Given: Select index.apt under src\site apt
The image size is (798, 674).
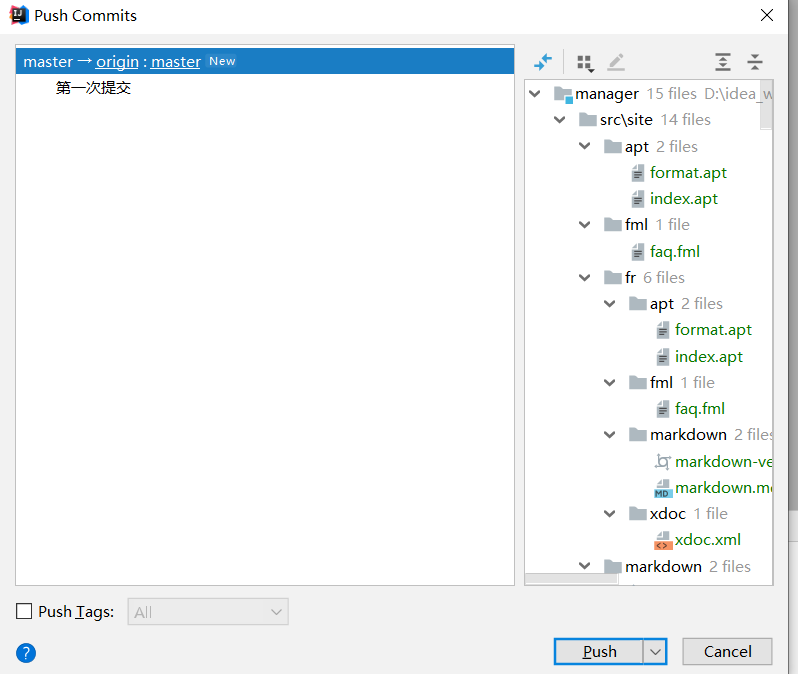Looking at the screenshot, I should tap(683, 199).
